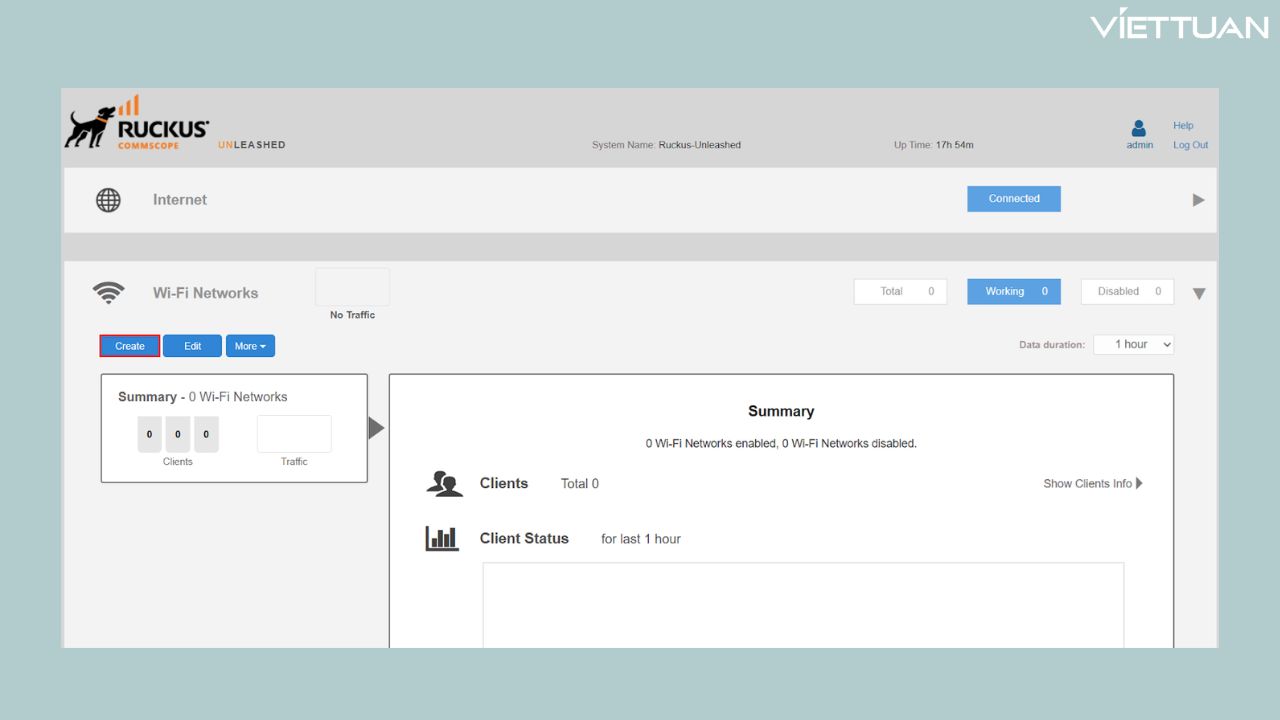Click the Internet globe icon

(x=108, y=200)
